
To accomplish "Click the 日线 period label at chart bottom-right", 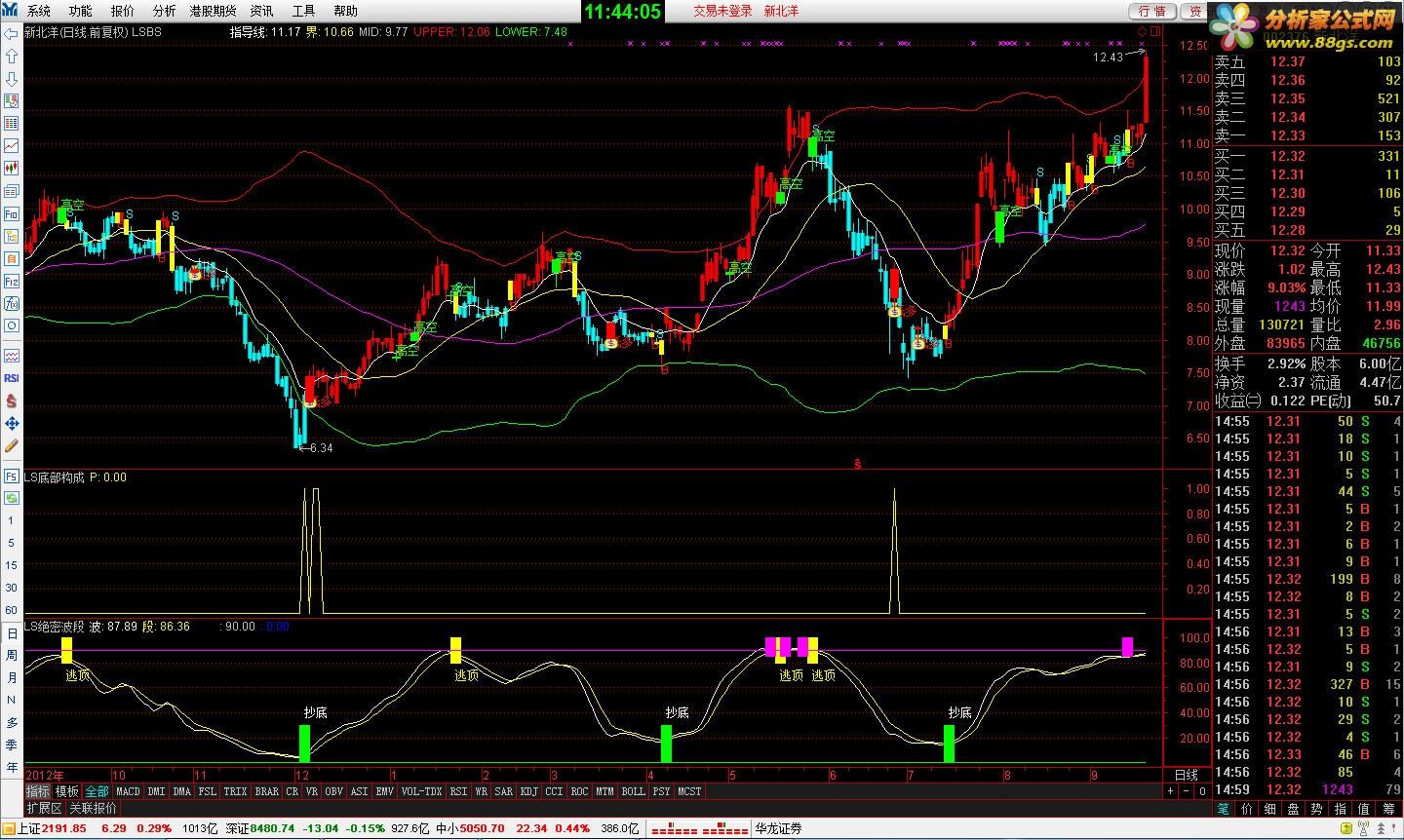I will coord(1186,776).
